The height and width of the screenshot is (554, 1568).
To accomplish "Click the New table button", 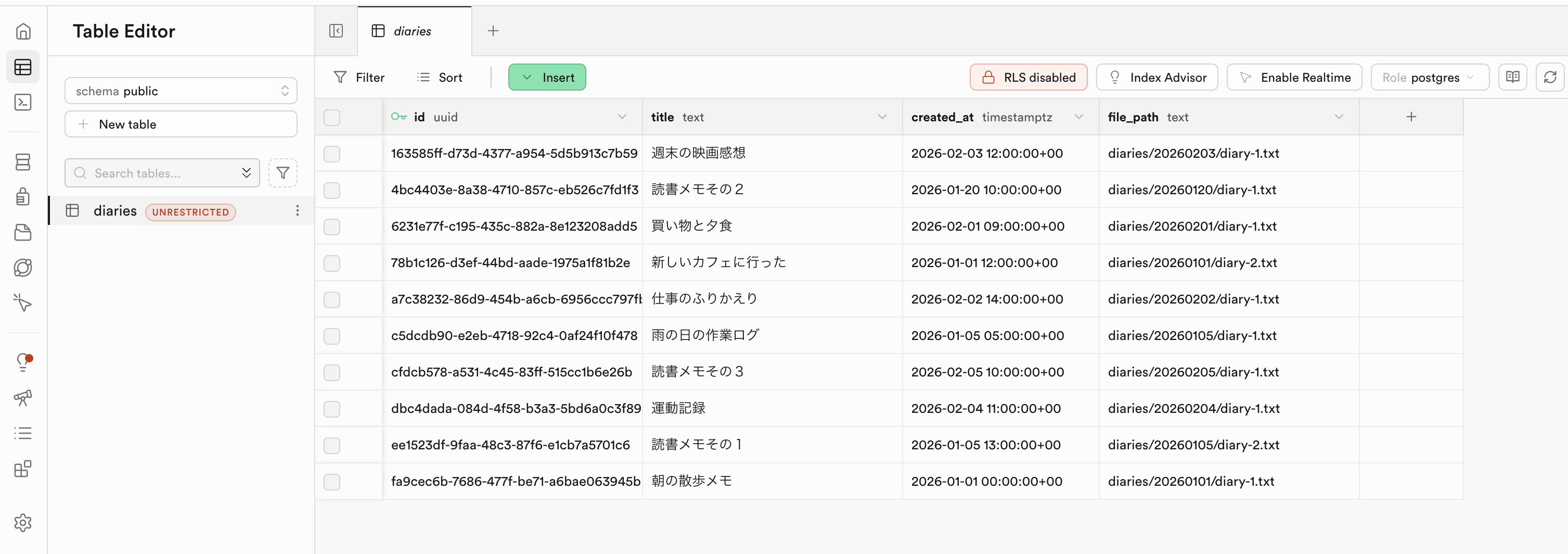I will (x=181, y=124).
